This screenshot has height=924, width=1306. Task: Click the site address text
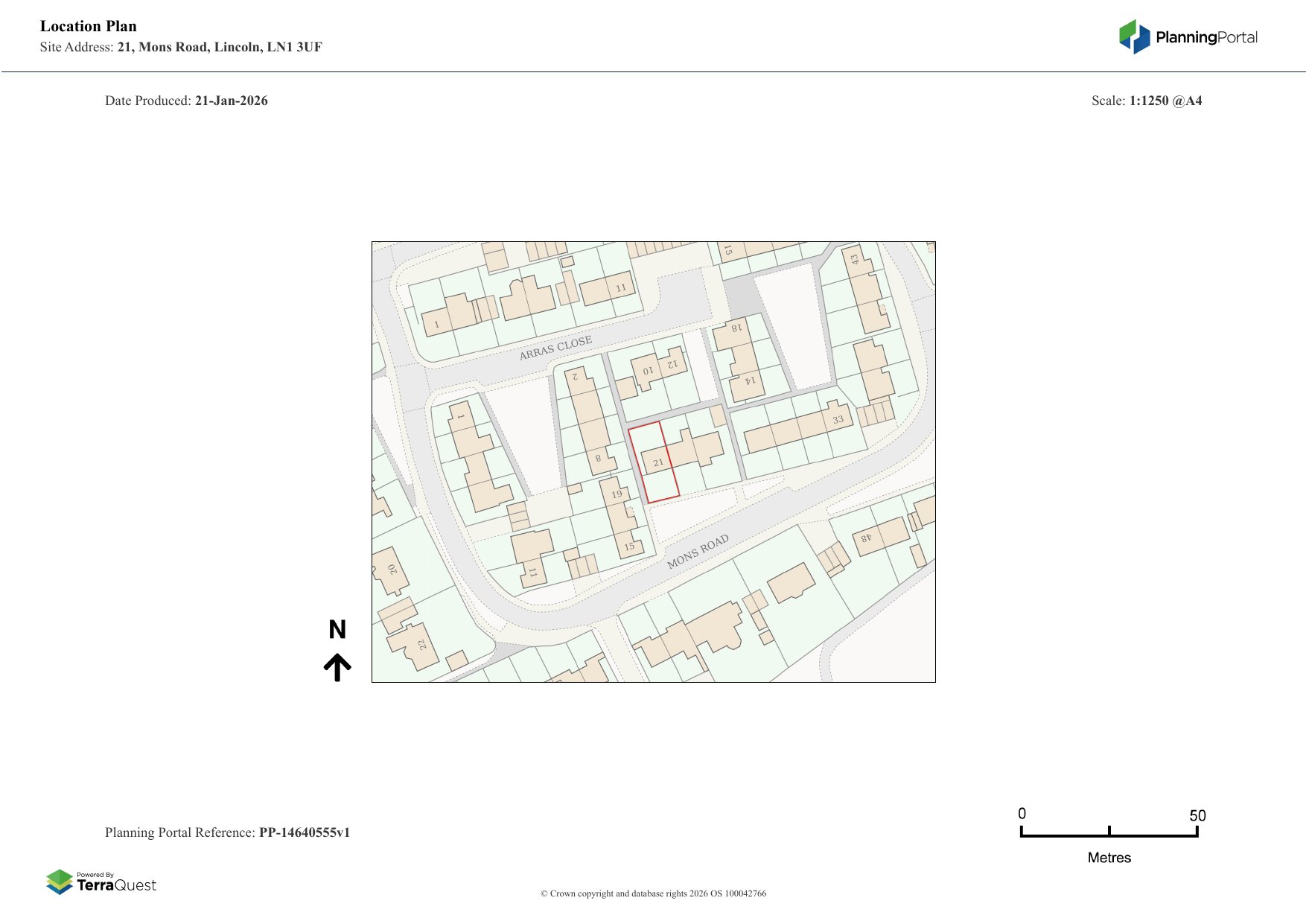click(x=219, y=47)
